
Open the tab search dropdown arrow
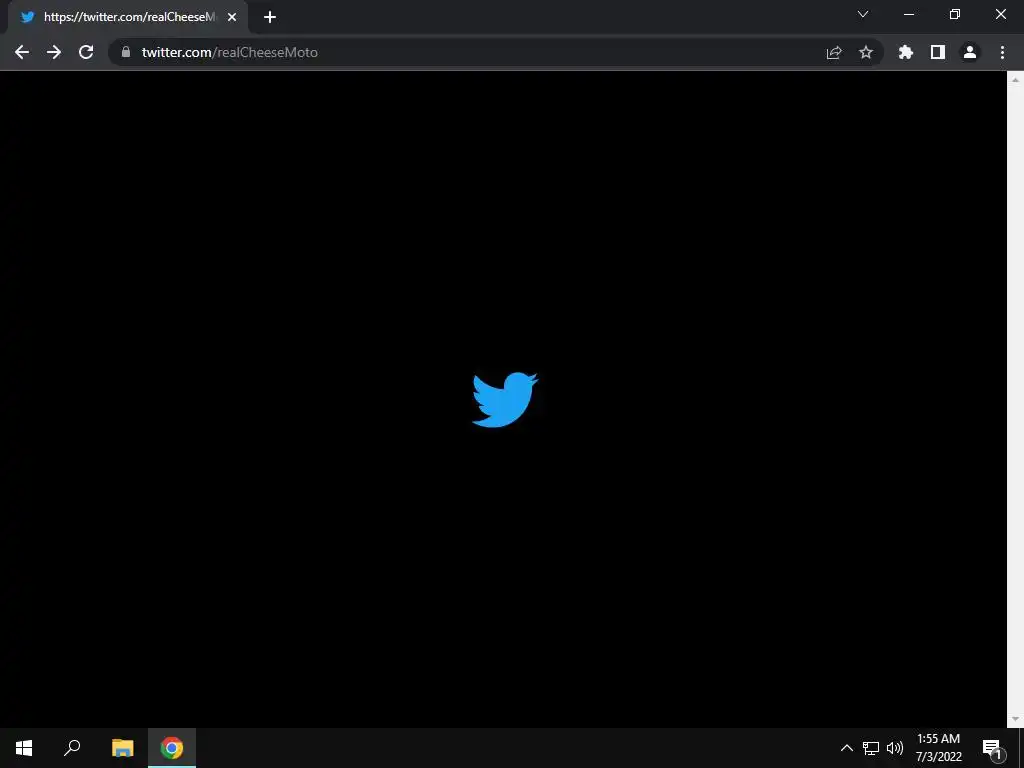pyautogui.click(x=863, y=14)
